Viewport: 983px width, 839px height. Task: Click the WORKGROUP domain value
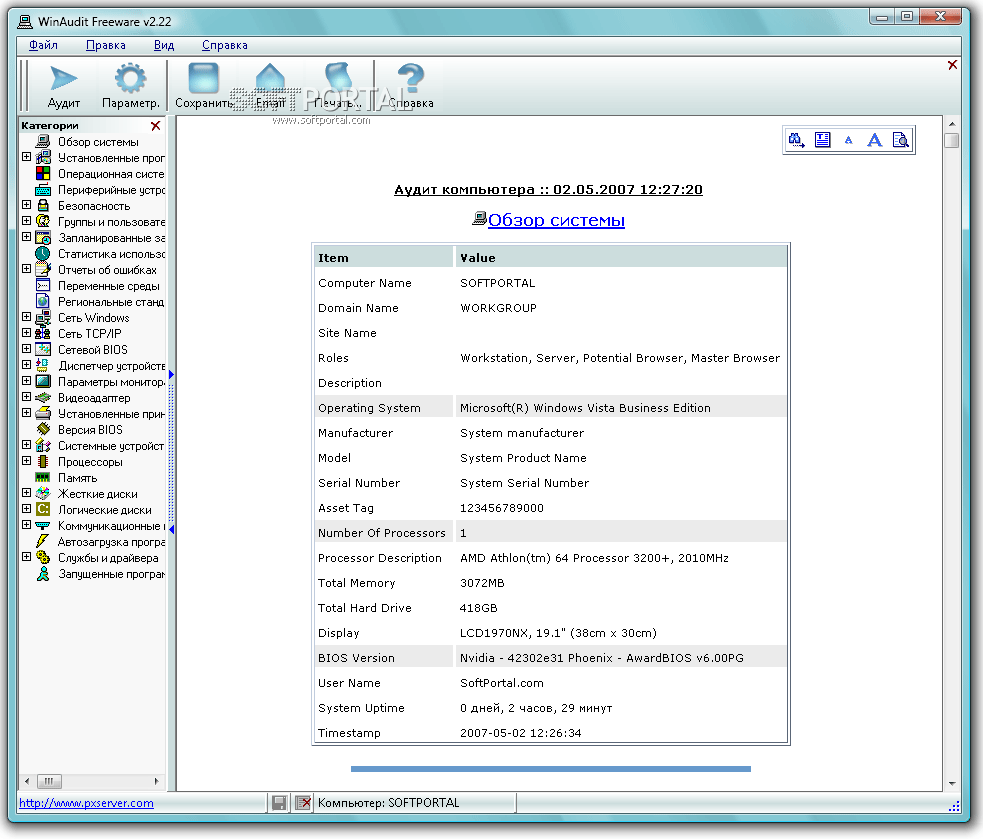[x=498, y=308]
